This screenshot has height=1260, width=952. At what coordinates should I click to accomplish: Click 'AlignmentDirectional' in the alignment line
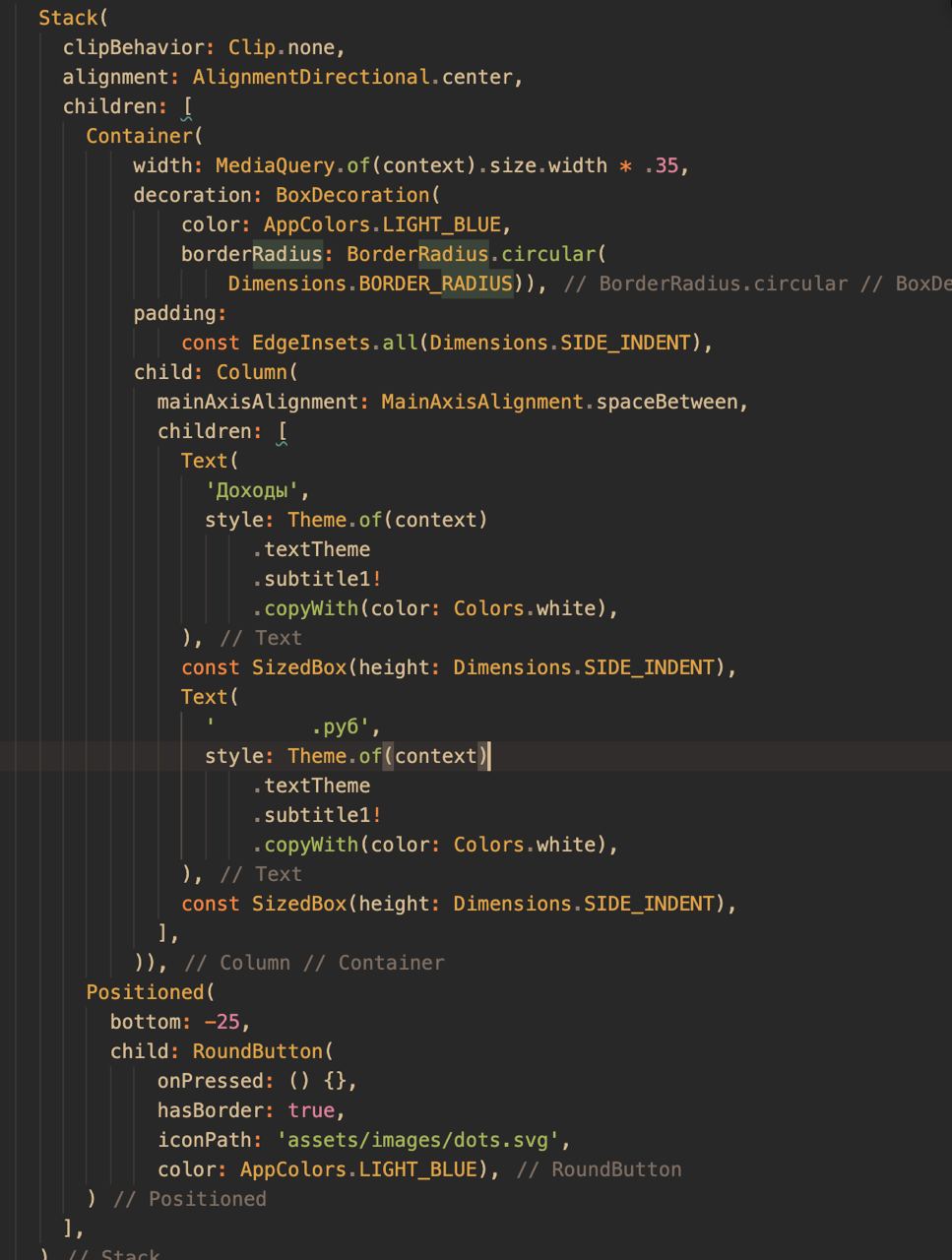point(311,77)
